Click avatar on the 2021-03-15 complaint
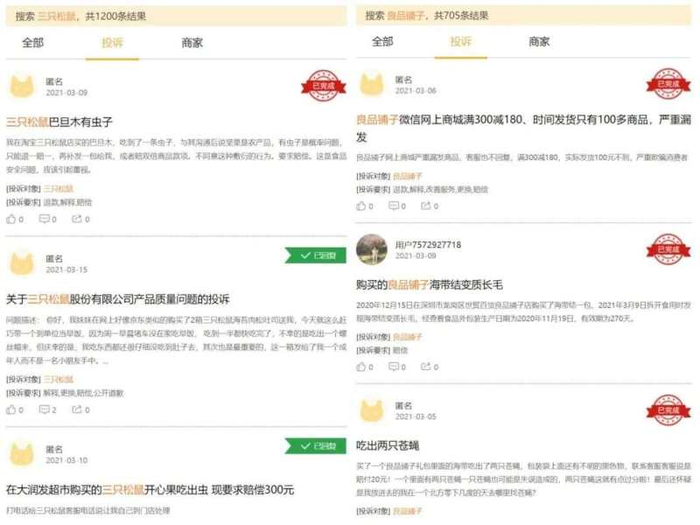700x525 pixels. (x=22, y=263)
